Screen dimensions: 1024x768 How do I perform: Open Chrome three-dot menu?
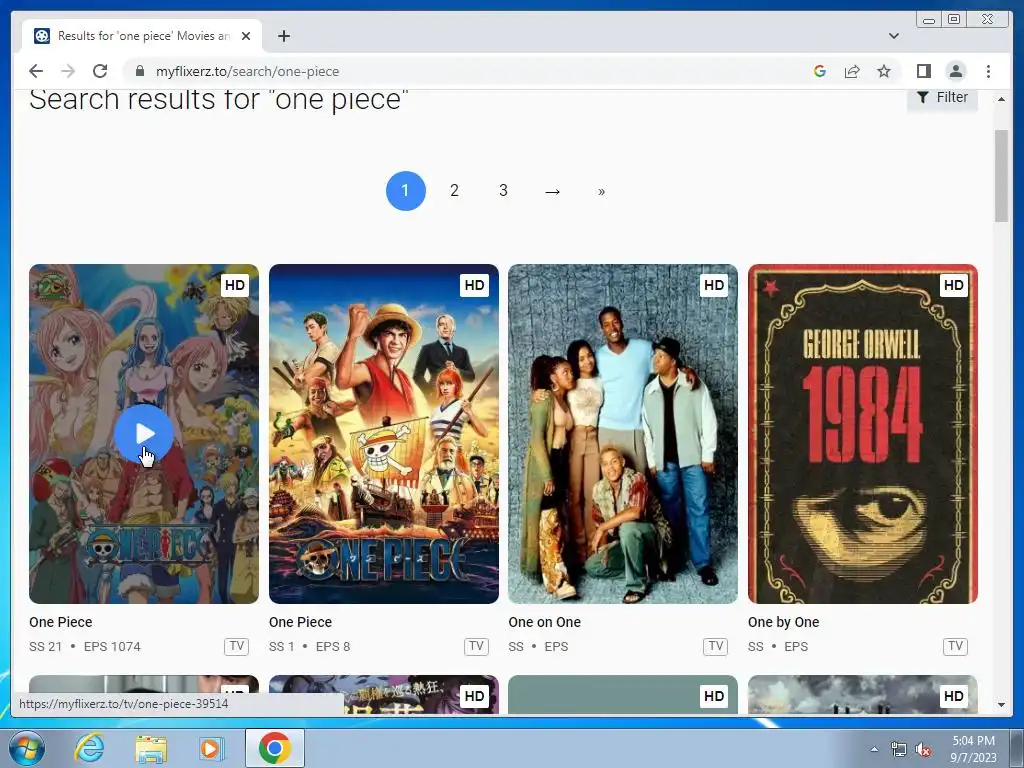coord(988,71)
